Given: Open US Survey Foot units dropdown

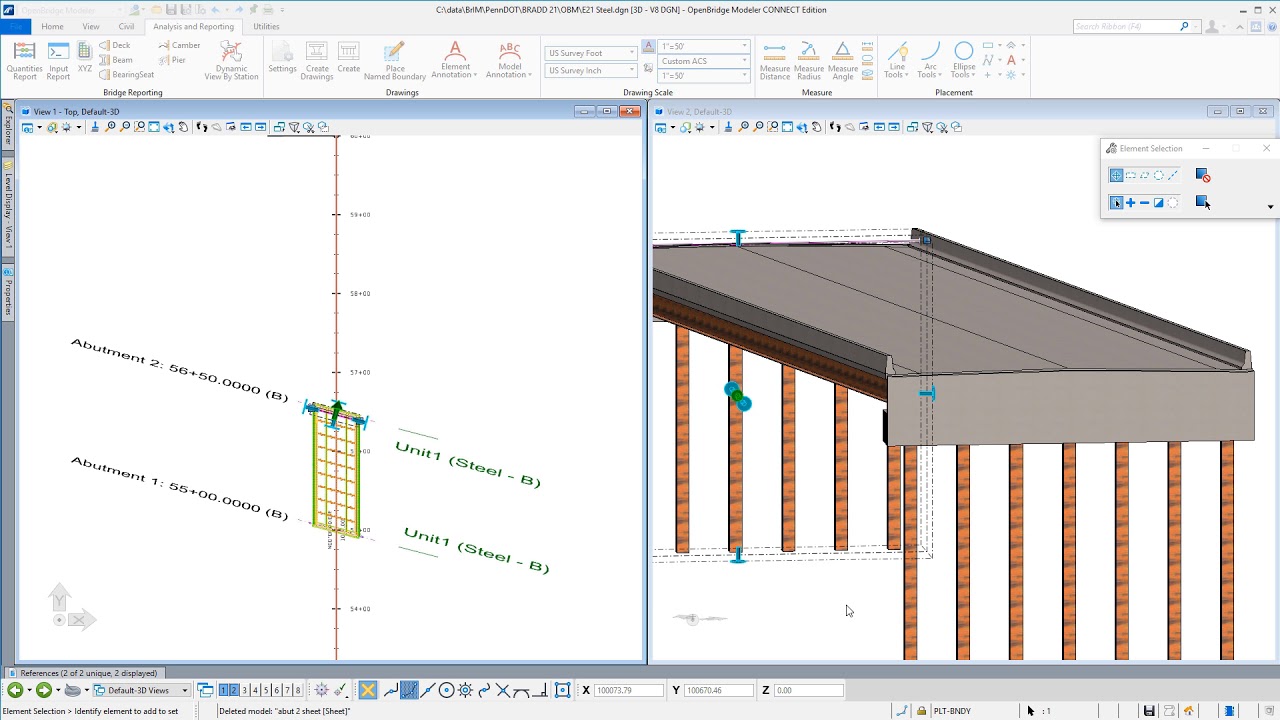Looking at the screenshot, I should 591,53.
